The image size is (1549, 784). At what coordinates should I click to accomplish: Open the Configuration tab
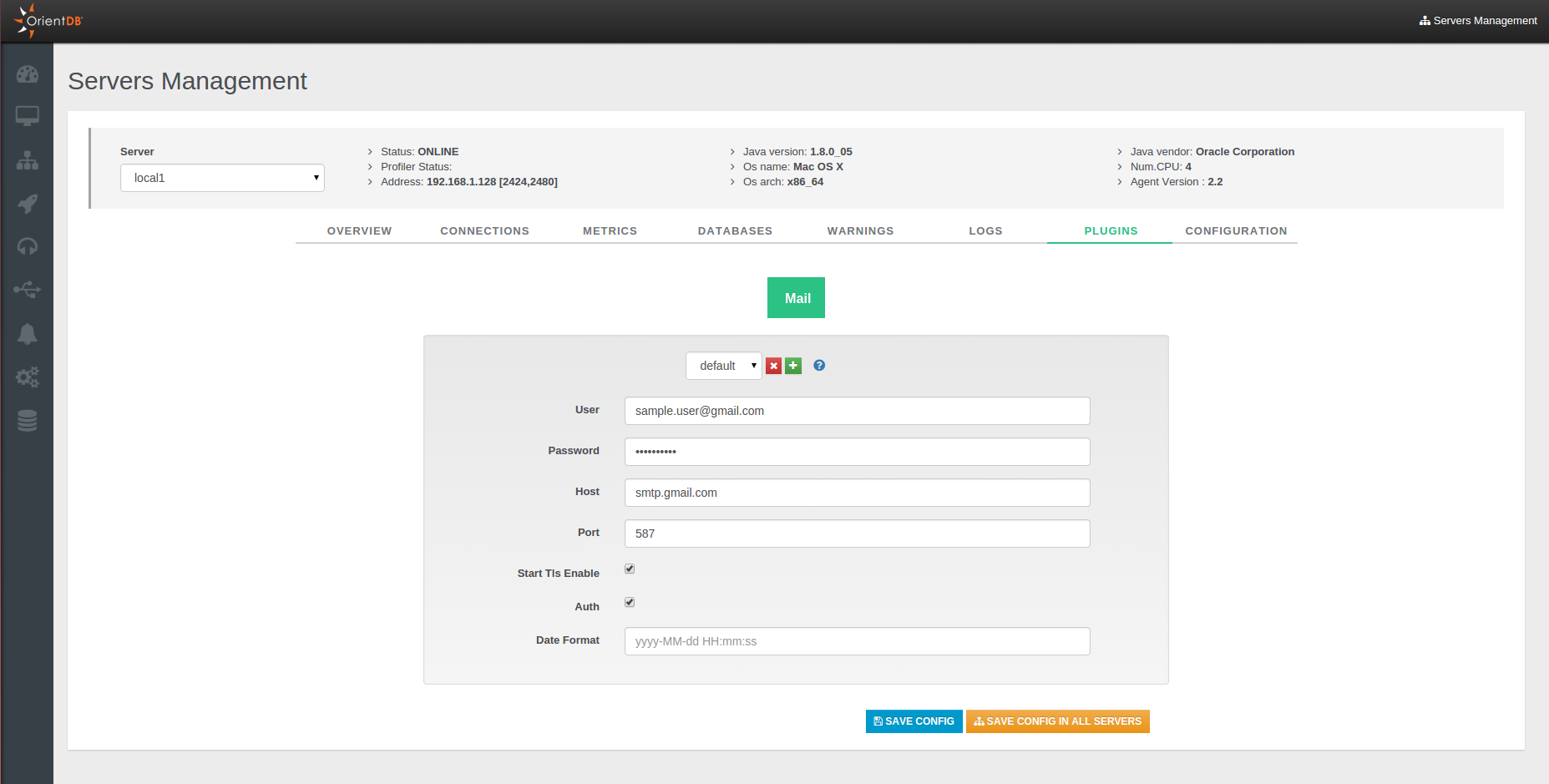1236,231
